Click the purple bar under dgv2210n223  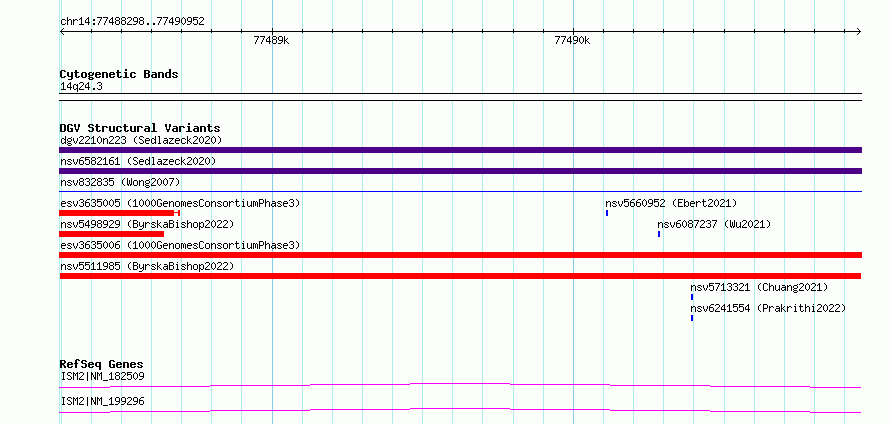(x=460, y=150)
